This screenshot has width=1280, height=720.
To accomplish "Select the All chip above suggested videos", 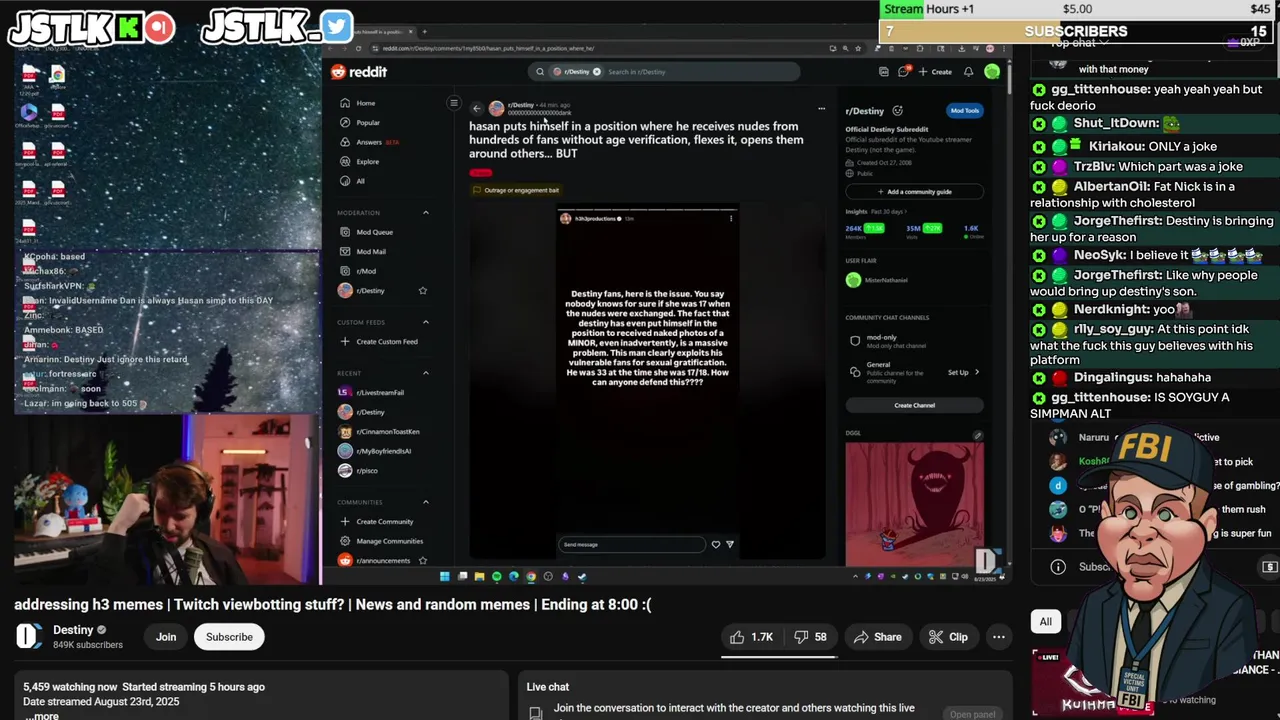I will (1045, 622).
